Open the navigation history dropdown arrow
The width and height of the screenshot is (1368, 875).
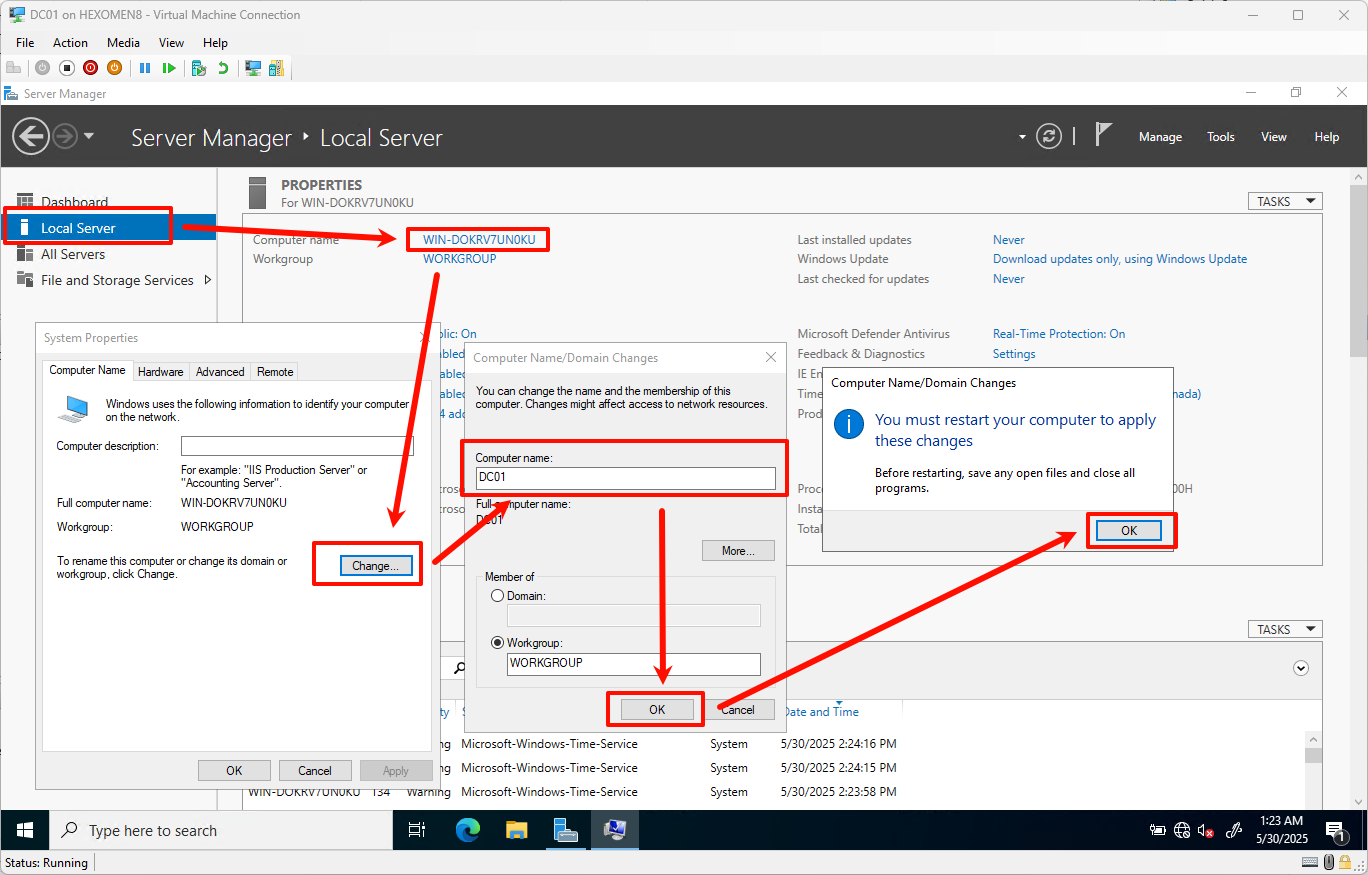pos(89,136)
